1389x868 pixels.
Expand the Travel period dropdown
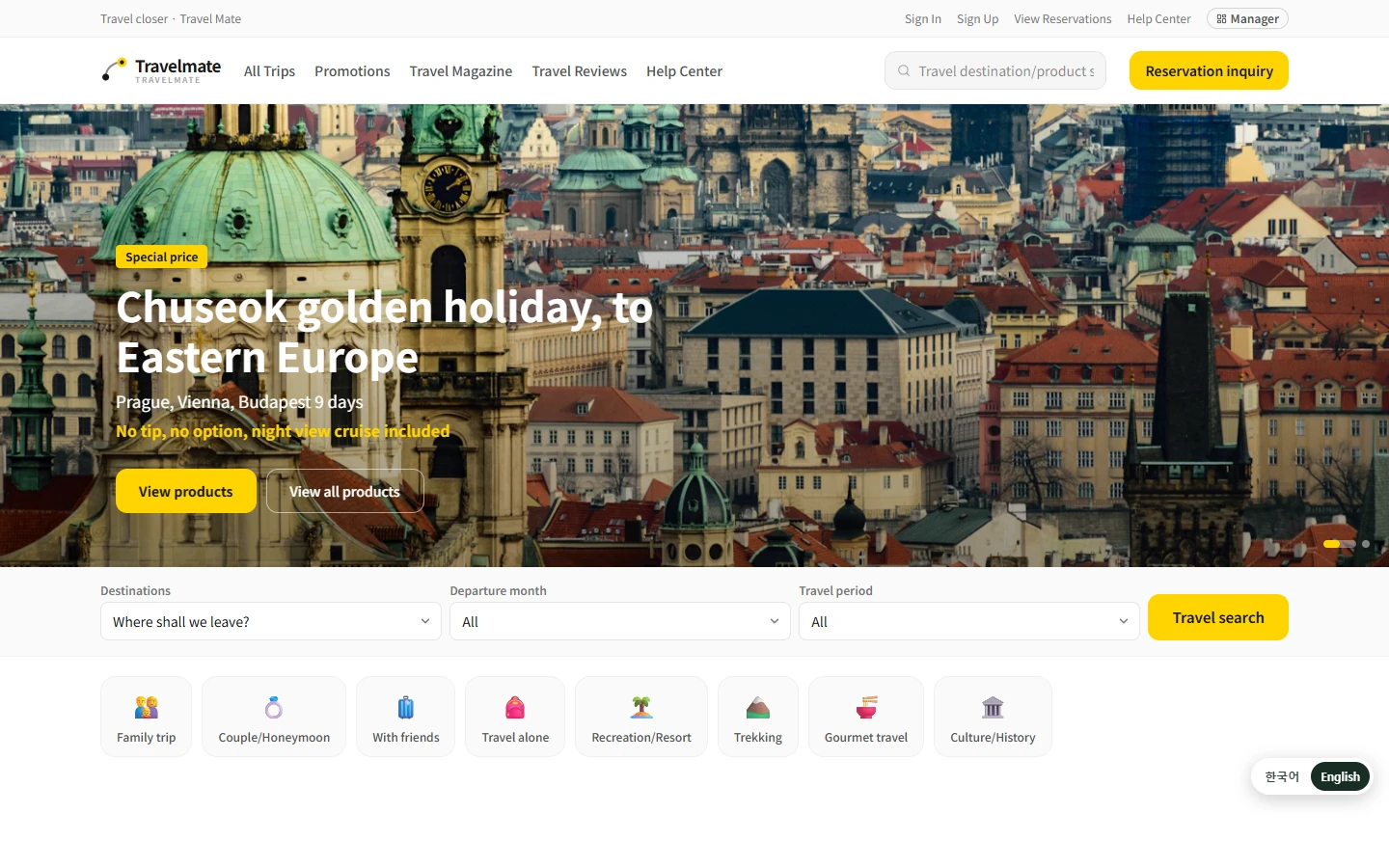[x=969, y=621]
